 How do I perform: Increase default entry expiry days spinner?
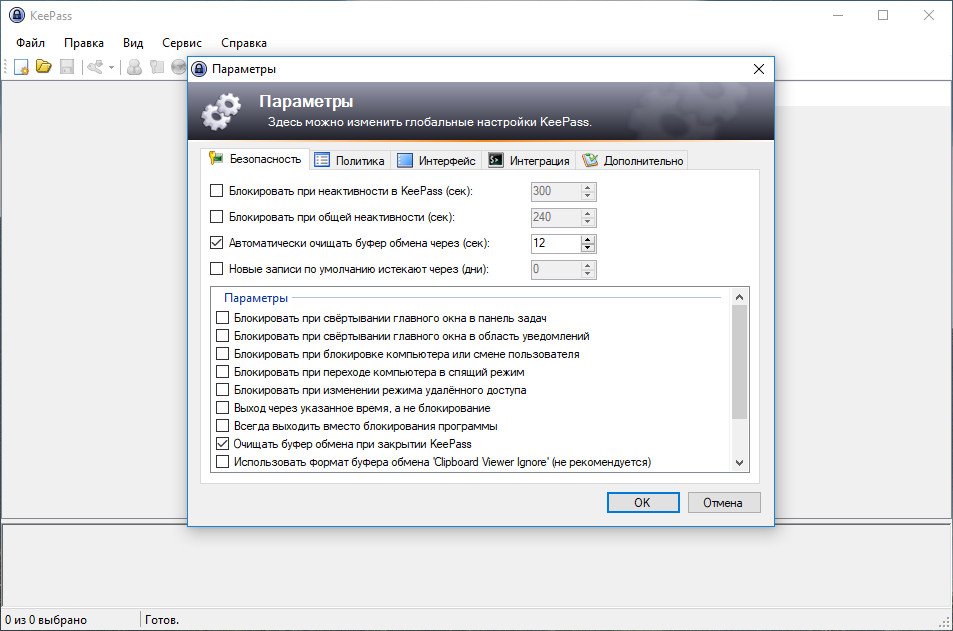click(x=587, y=266)
